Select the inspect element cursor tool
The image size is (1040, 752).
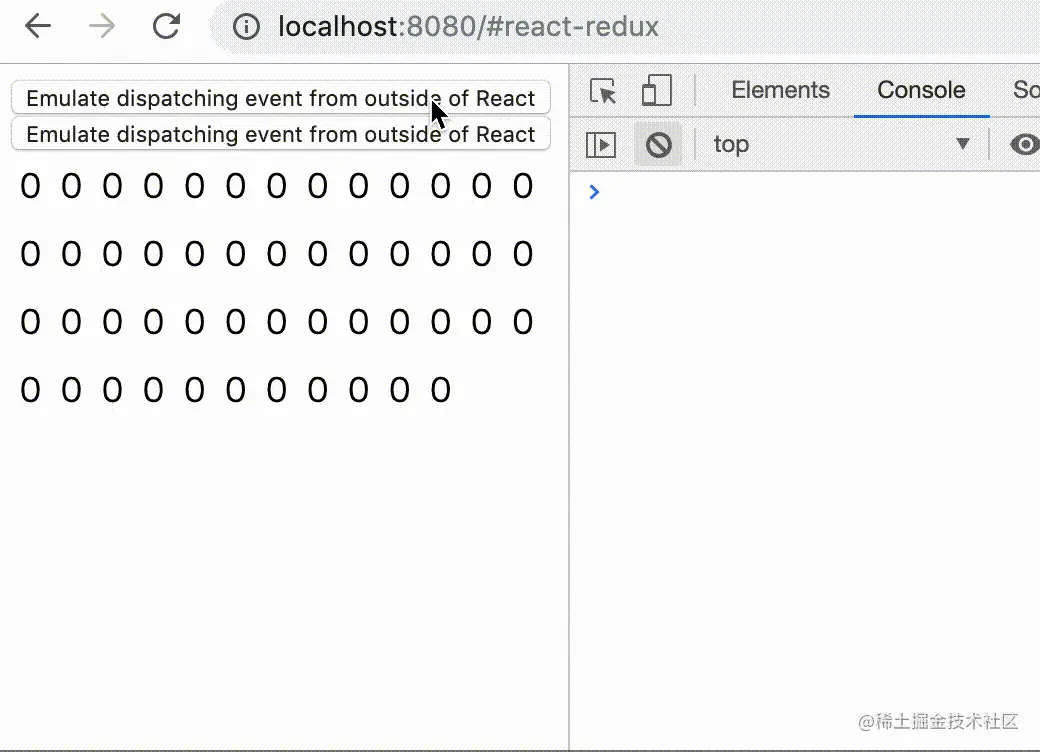click(601, 90)
